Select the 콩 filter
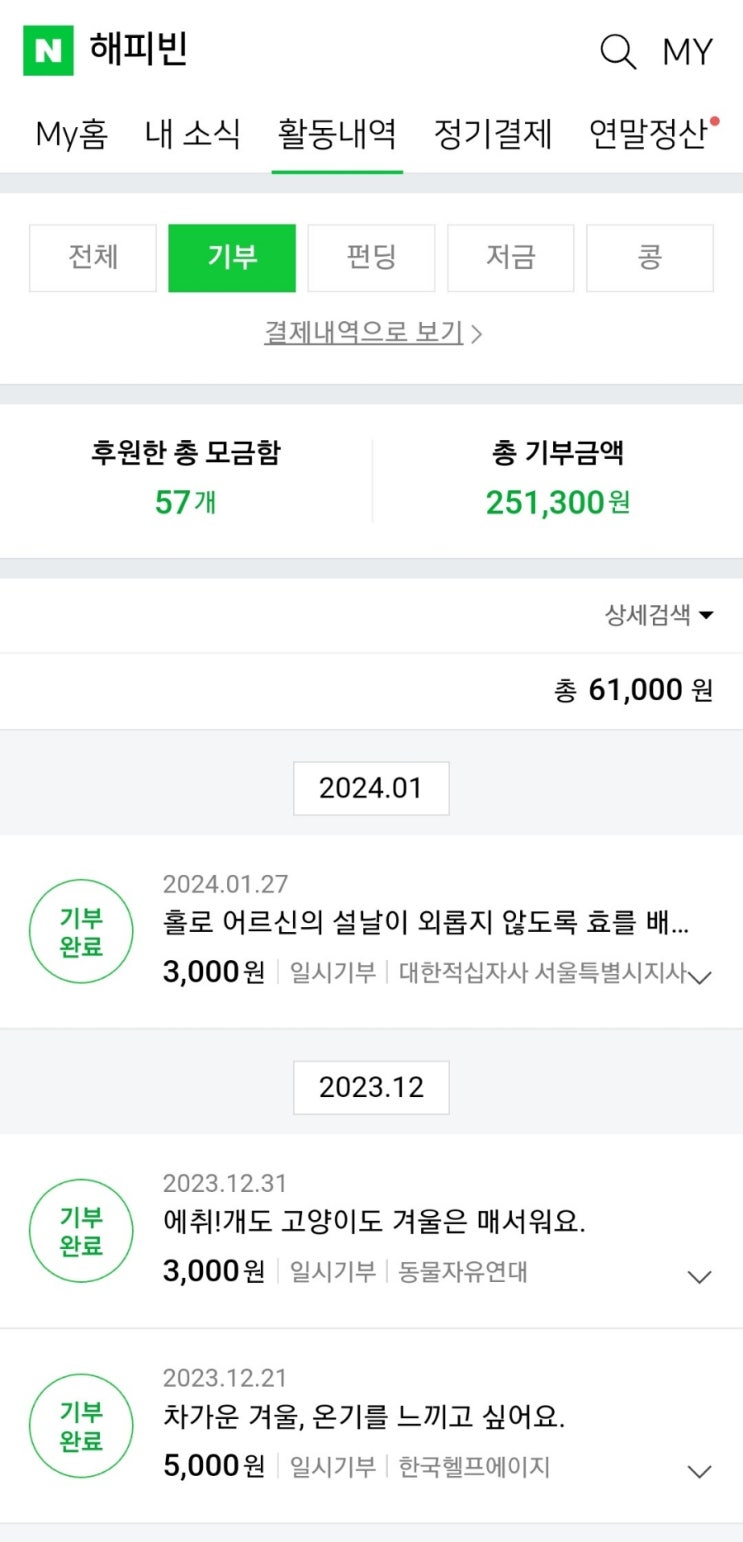The image size is (743, 1542). point(650,258)
